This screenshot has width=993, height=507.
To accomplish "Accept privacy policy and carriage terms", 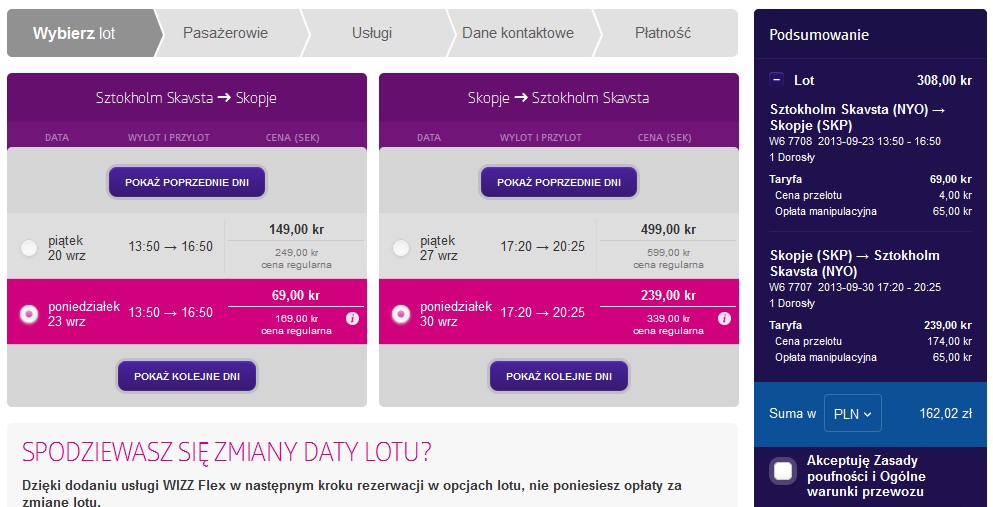I will (x=783, y=471).
